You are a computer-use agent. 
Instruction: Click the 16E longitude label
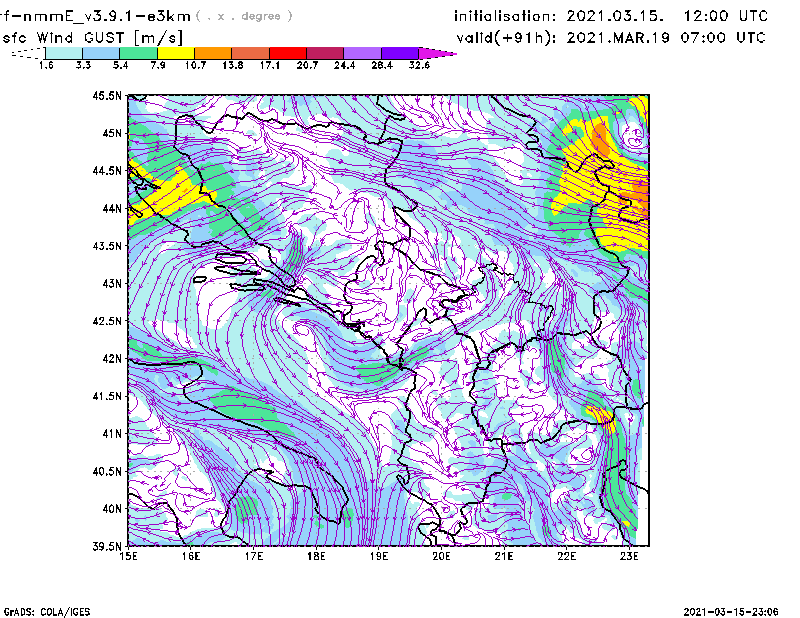(191, 556)
